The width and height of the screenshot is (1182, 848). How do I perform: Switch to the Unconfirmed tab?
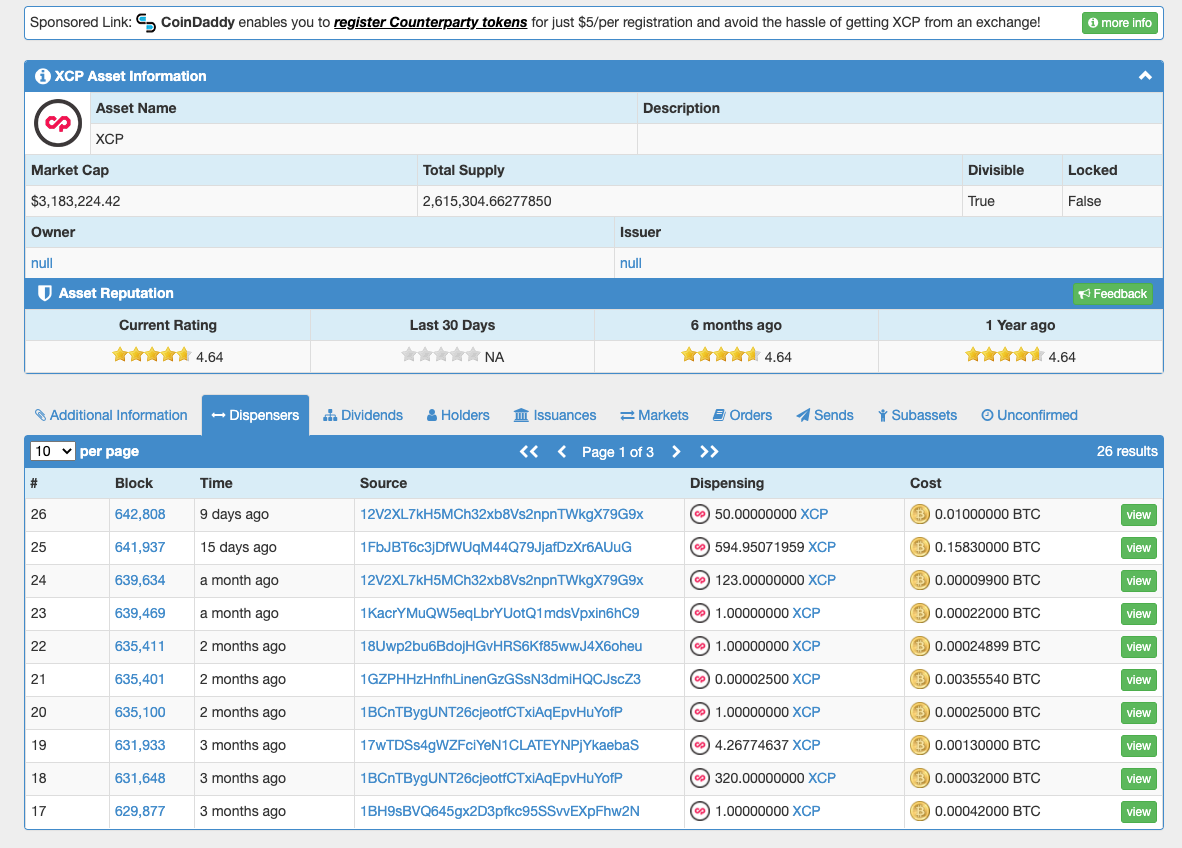point(1030,415)
